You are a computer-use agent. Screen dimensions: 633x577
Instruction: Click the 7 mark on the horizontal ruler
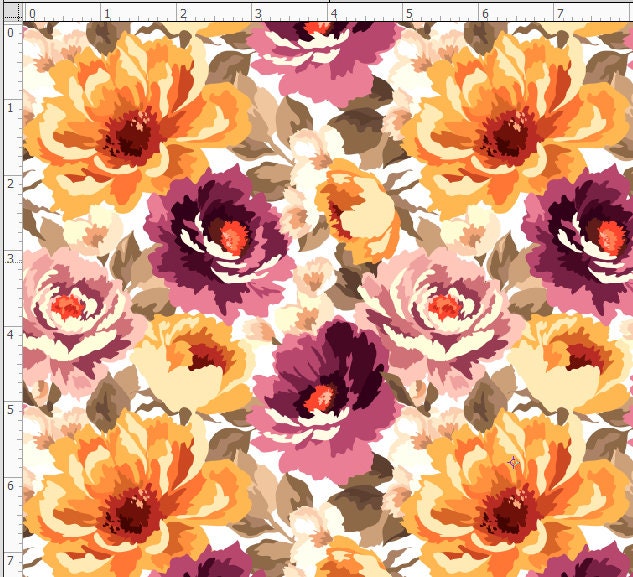click(x=560, y=14)
